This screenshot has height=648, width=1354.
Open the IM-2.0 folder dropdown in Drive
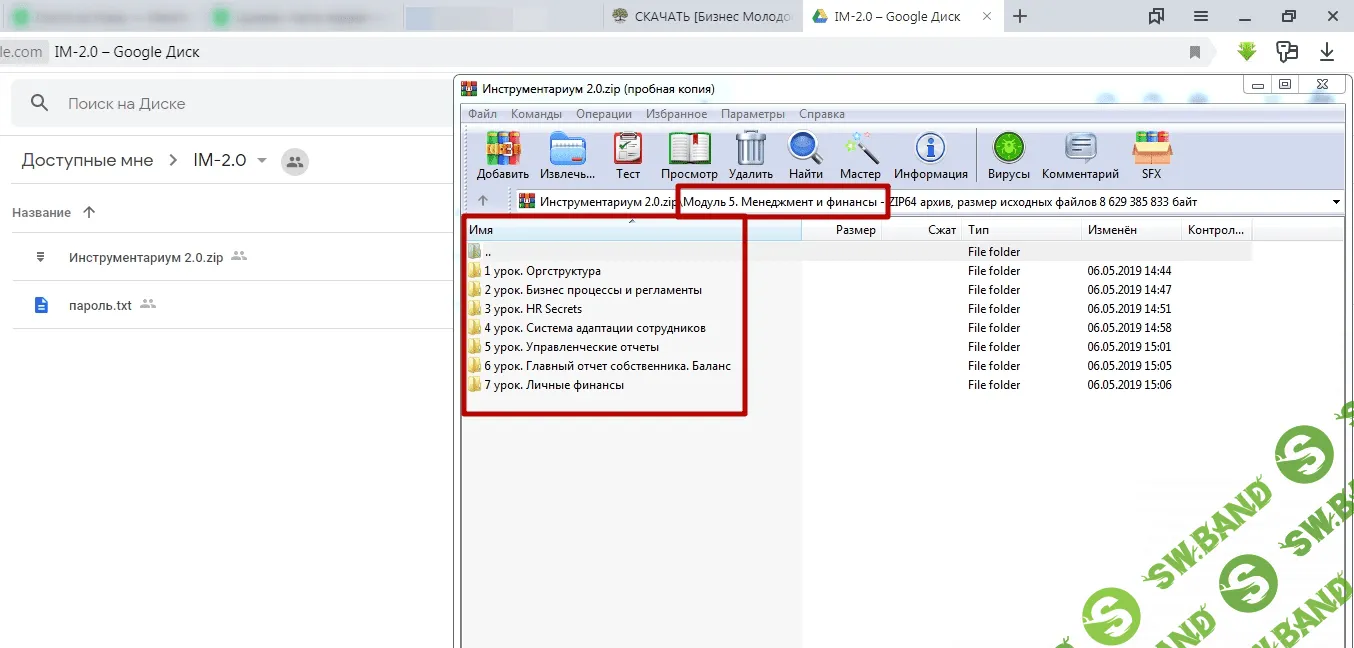262,161
